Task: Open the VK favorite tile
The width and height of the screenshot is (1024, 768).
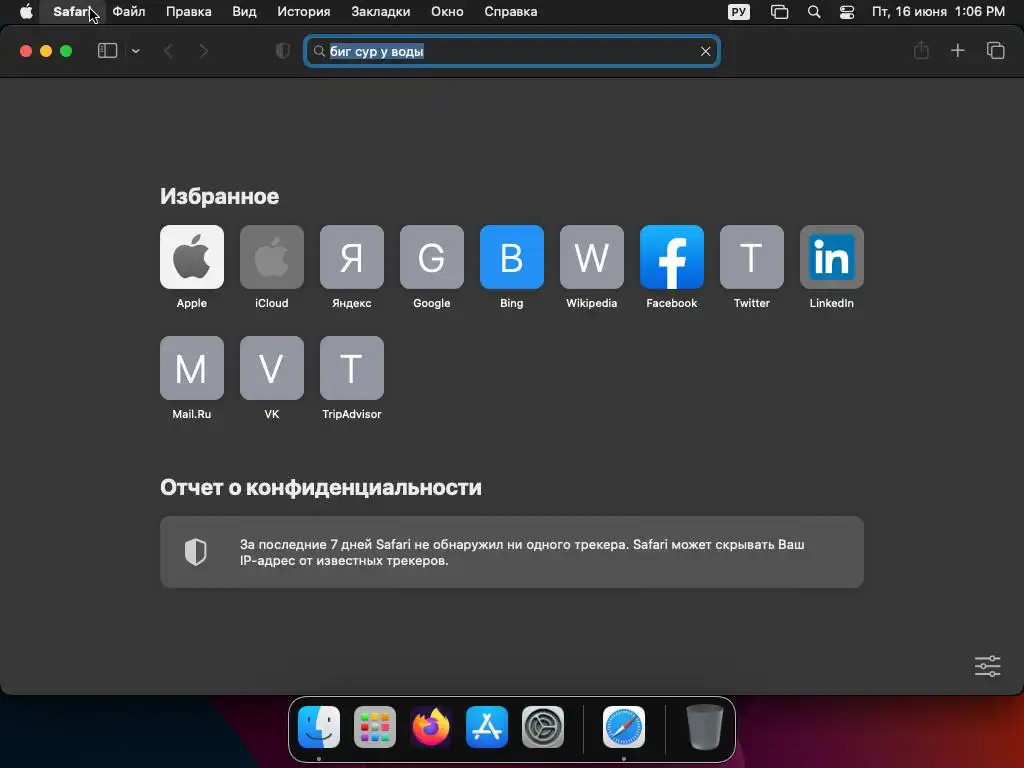Action: 272,368
